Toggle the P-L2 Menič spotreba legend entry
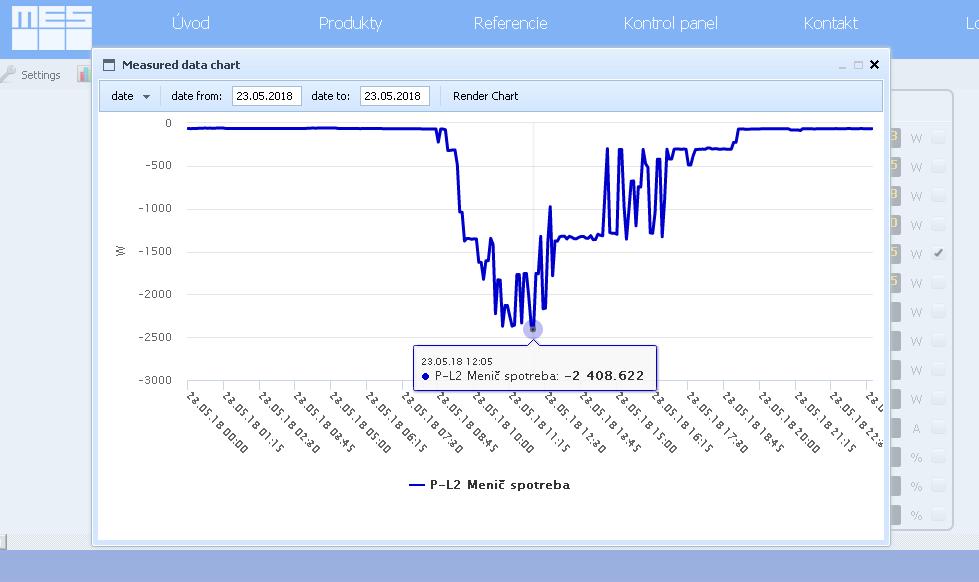The height and width of the screenshot is (582, 979). 490,485
